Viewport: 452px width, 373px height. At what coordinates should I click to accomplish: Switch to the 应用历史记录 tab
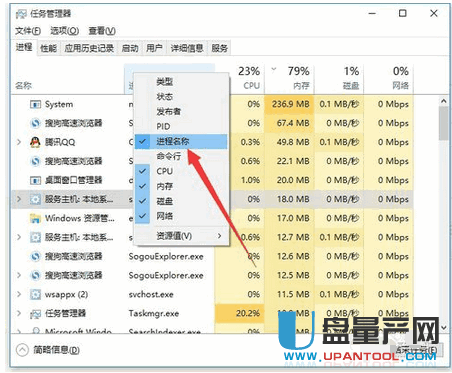(89, 48)
